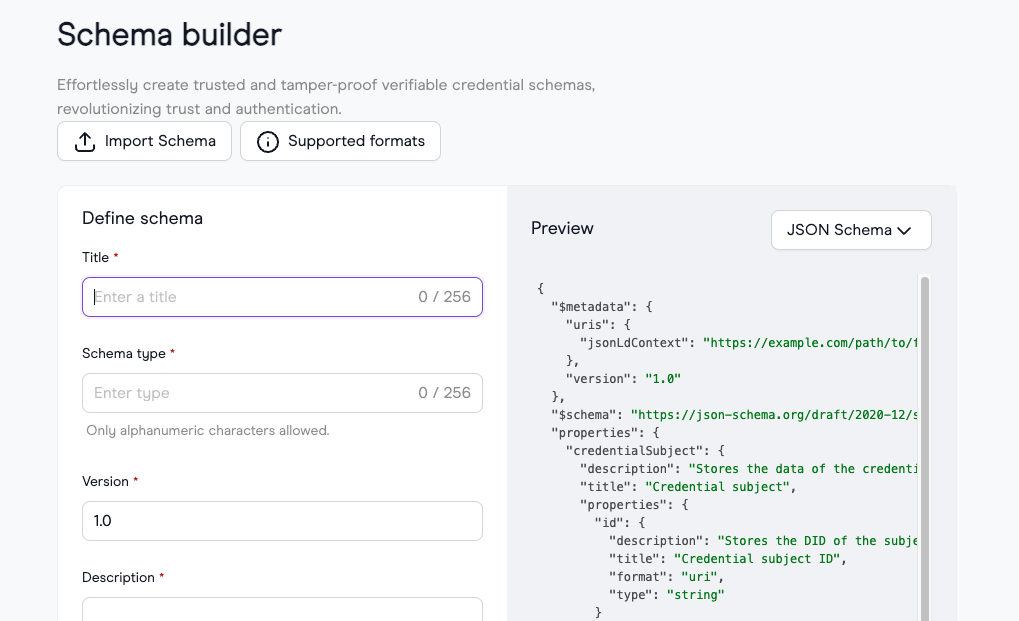Click the Title field label
This screenshot has height=621, width=1019.
pyautogui.click(x=96, y=257)
